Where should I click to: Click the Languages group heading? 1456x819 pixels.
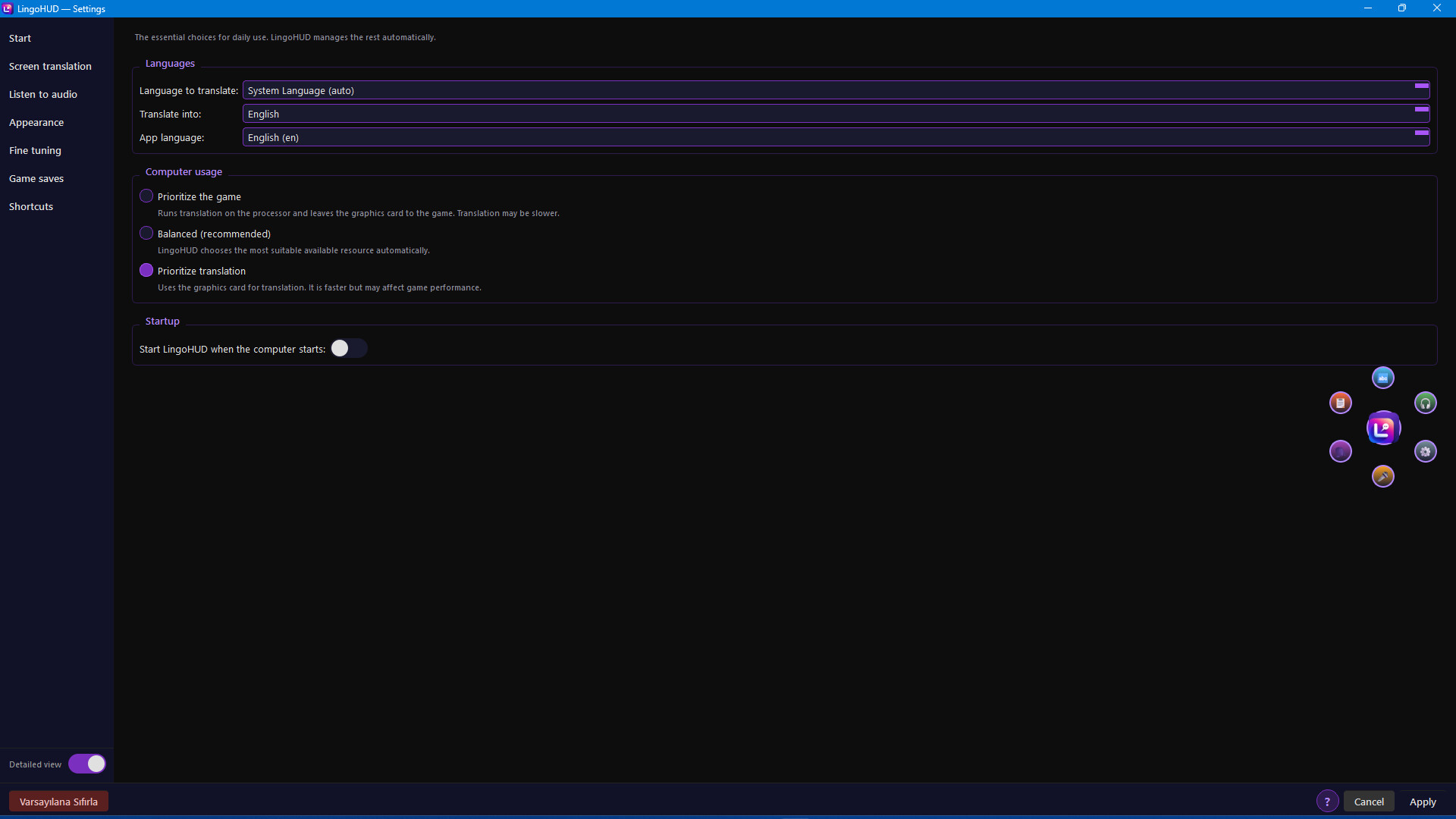pos(170,64)
